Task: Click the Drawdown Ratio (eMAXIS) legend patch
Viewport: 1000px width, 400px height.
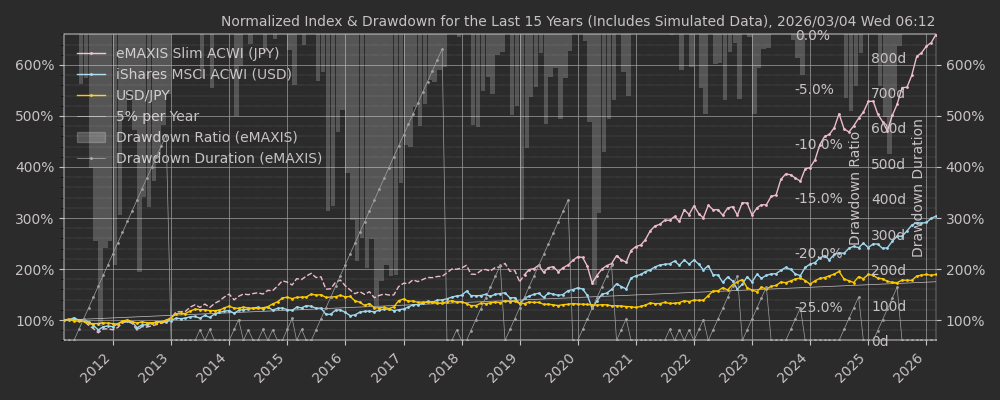Action: pyautogui.click(x=91, y=137)
